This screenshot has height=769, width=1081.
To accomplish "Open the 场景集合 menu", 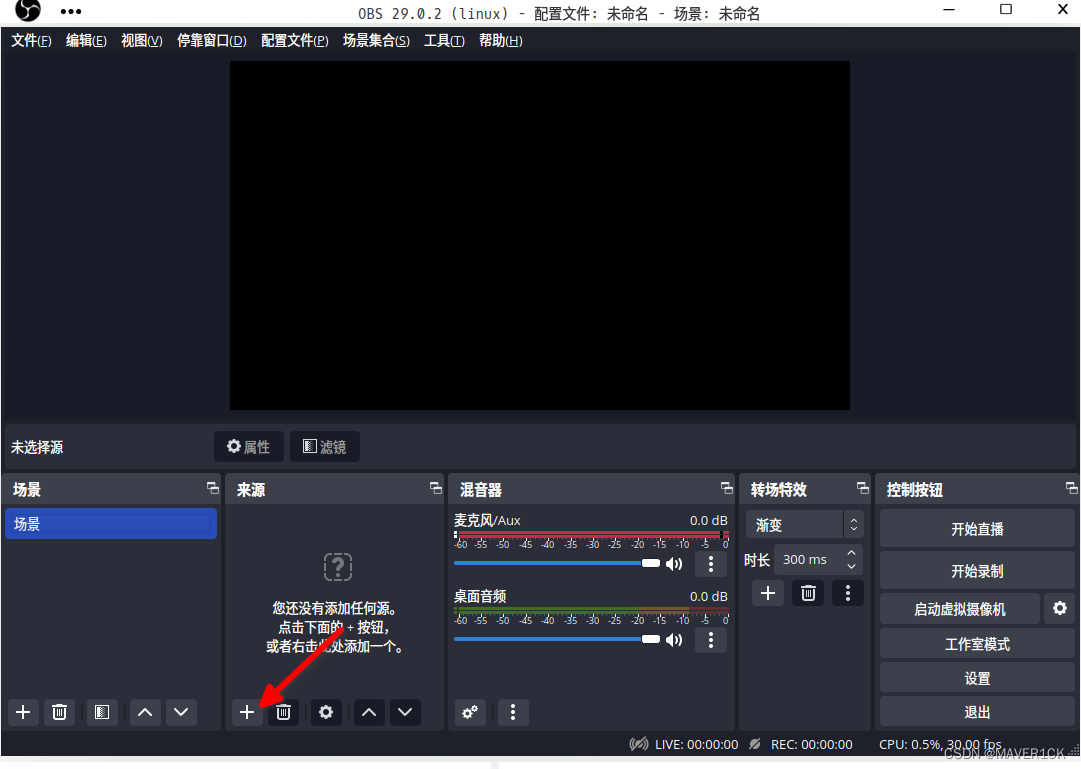I will pos(376,41).
